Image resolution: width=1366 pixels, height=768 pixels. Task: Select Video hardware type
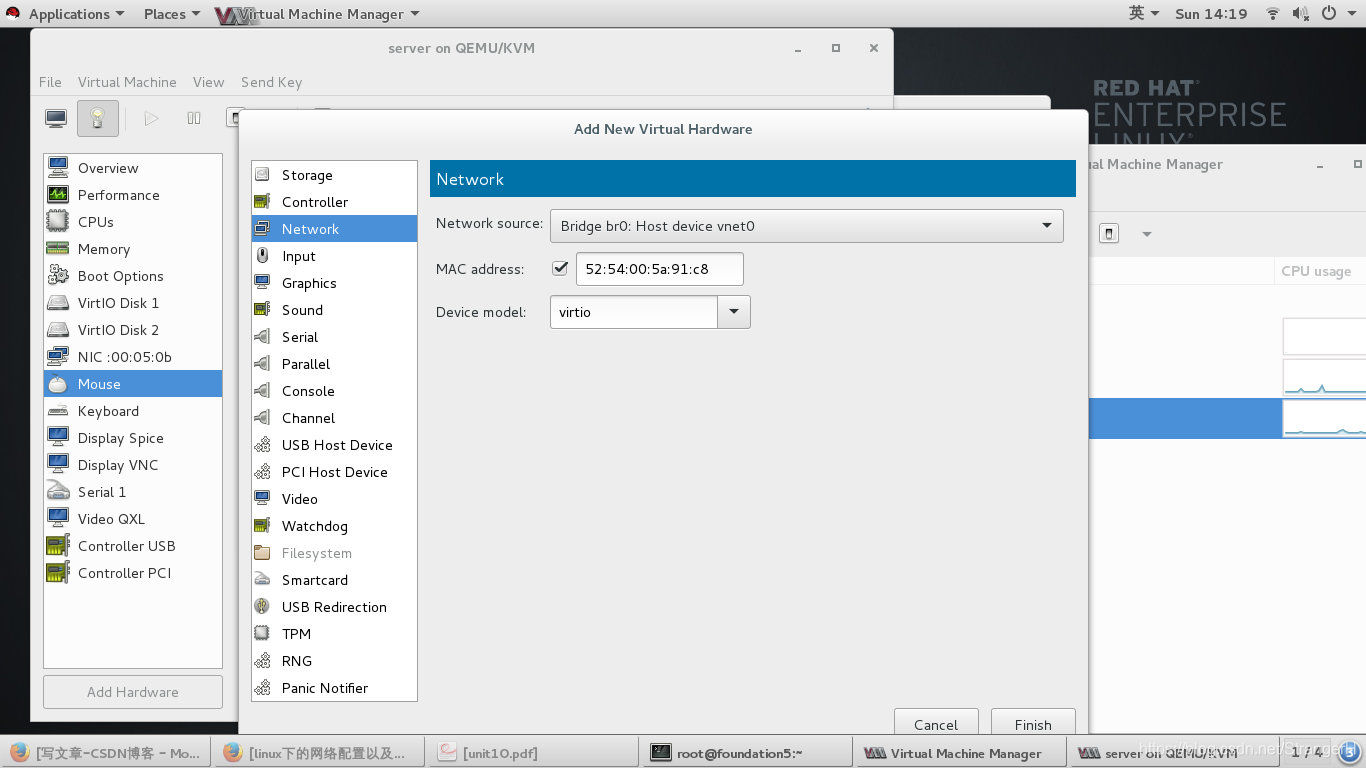pos(334,499)
